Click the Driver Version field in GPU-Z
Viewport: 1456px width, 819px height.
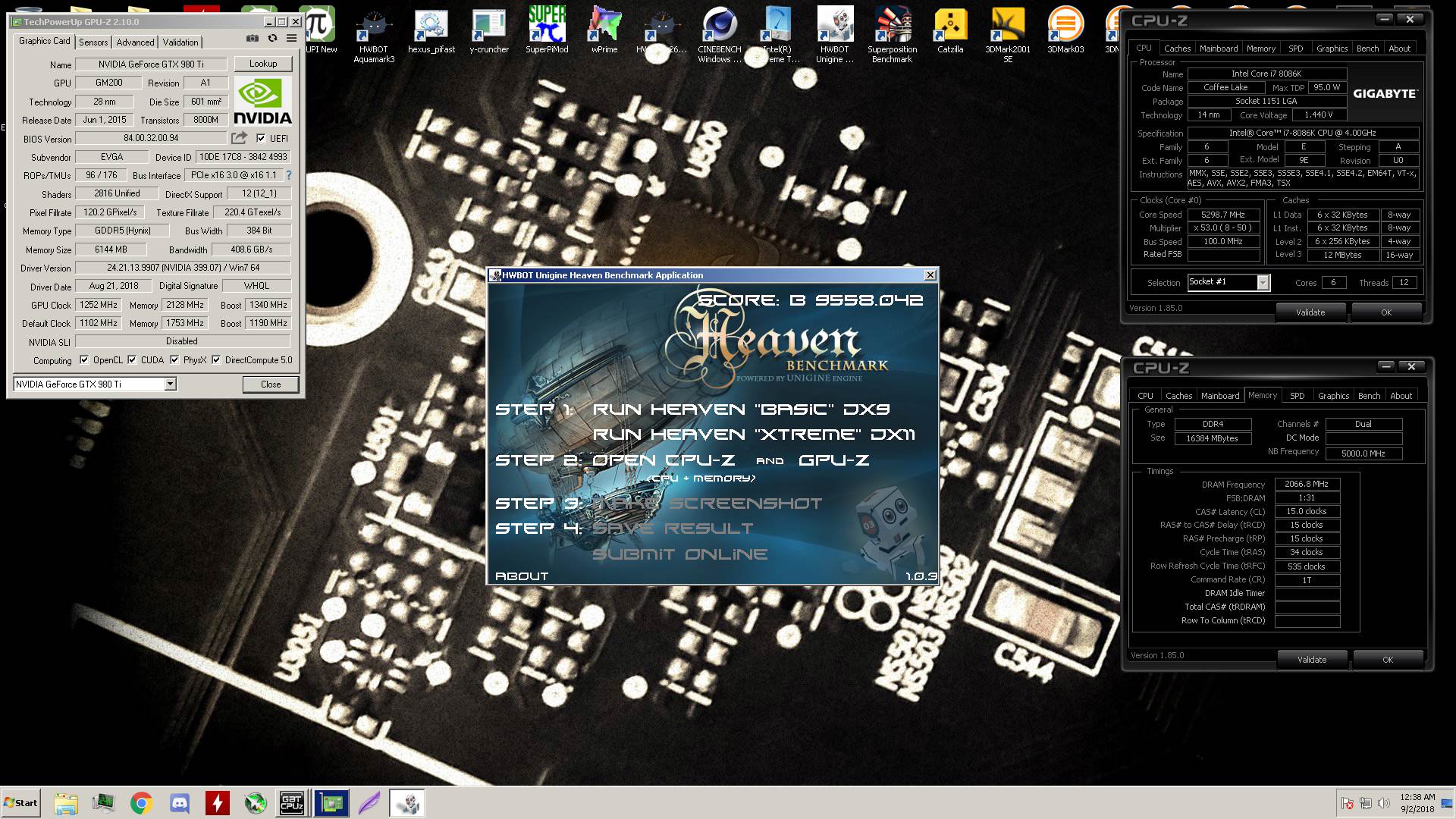coord(183,268)
